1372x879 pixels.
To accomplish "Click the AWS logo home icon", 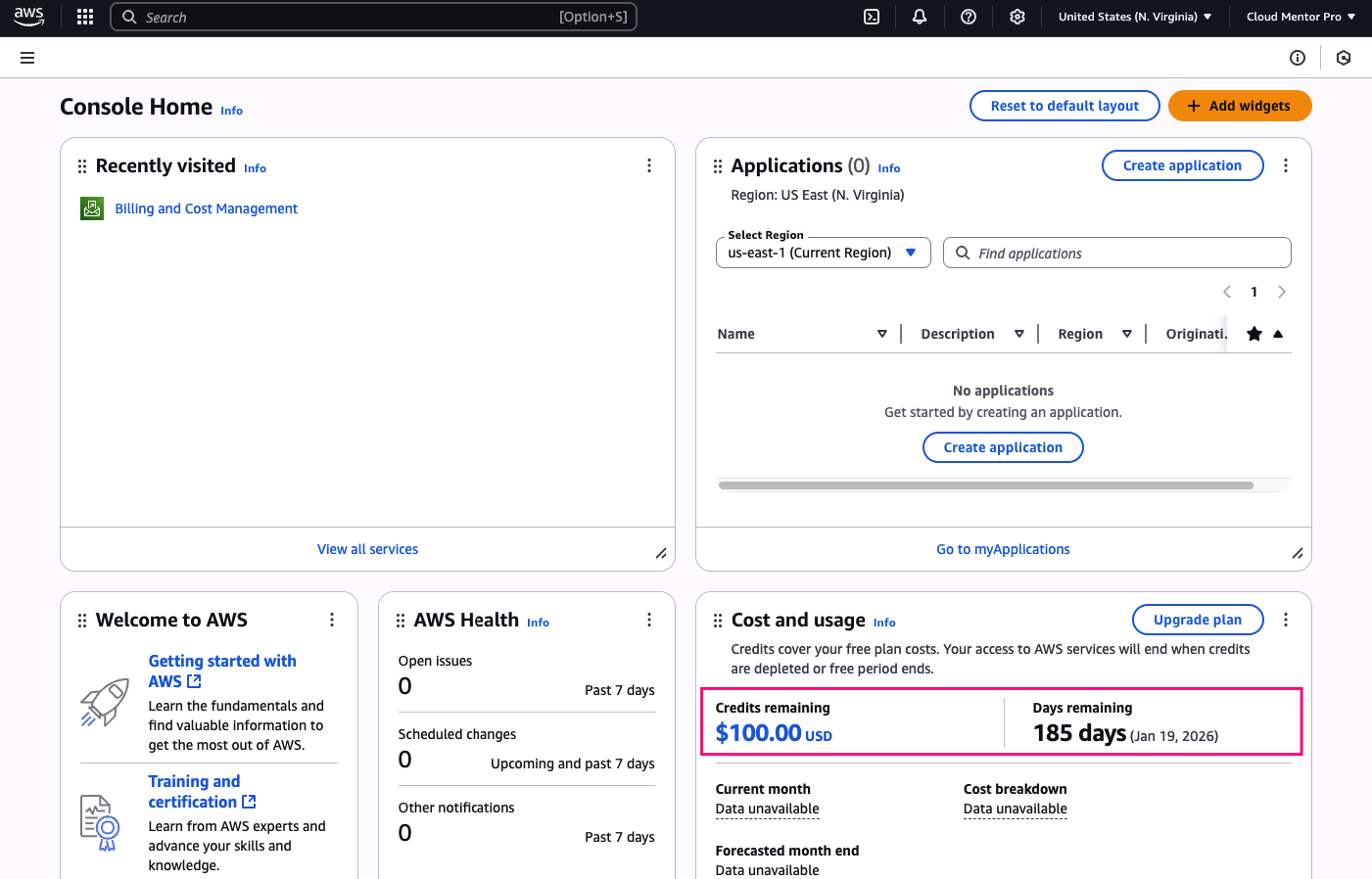I will pyautogui.click(x=28, y=17).
